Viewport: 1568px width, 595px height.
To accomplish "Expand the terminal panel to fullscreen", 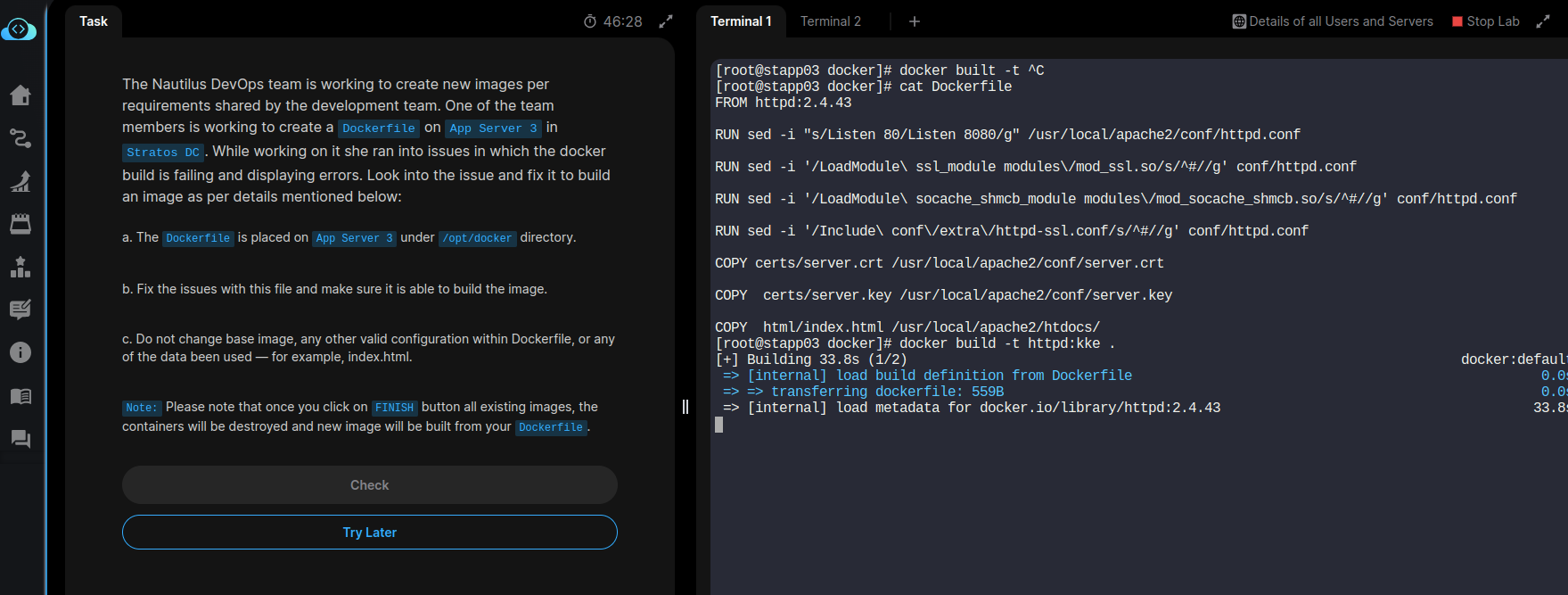I will [1543, 21].
